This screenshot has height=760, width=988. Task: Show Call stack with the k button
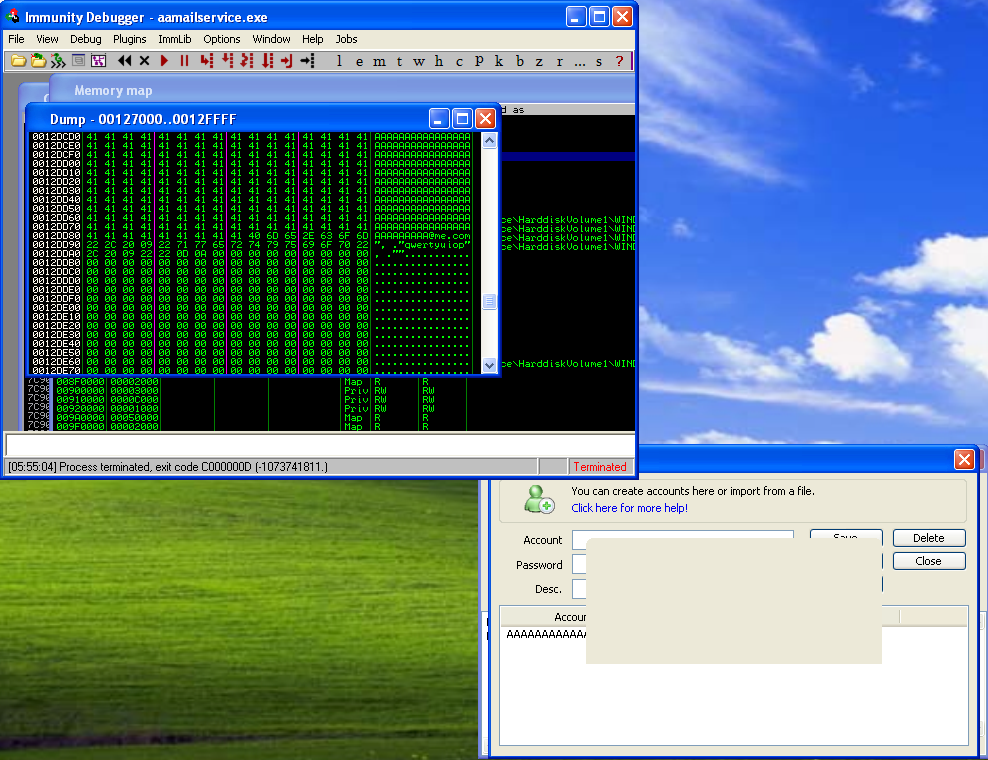tap(499, 61)
